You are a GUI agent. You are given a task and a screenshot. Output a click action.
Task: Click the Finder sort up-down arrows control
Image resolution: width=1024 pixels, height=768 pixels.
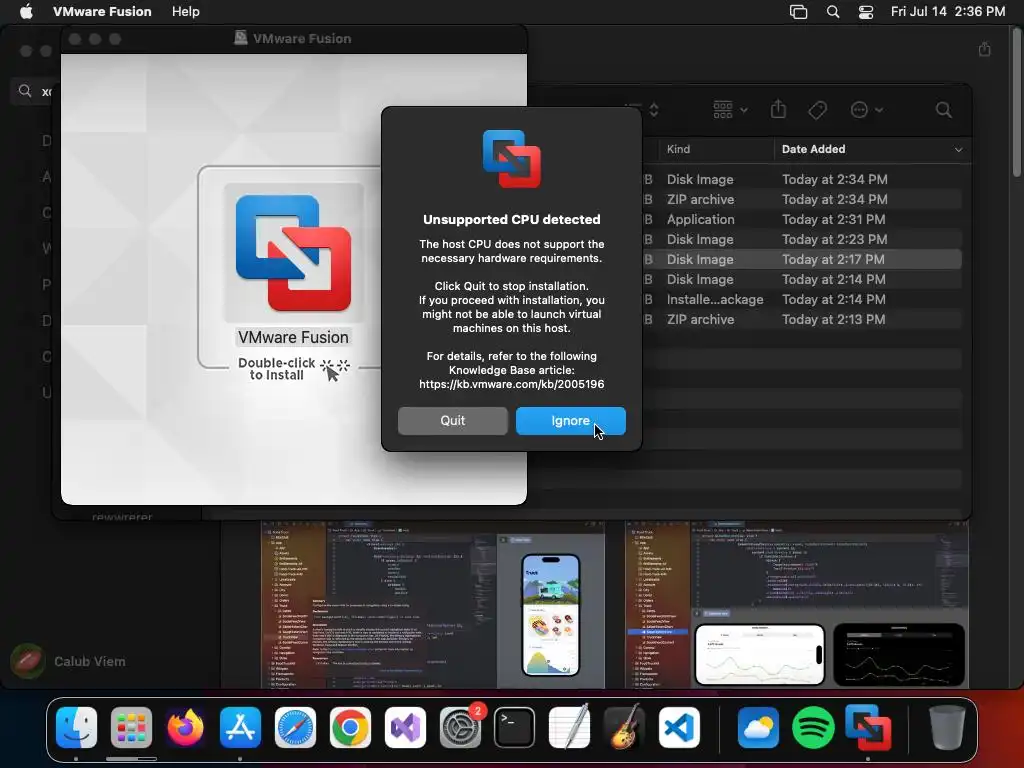(653, 110)
